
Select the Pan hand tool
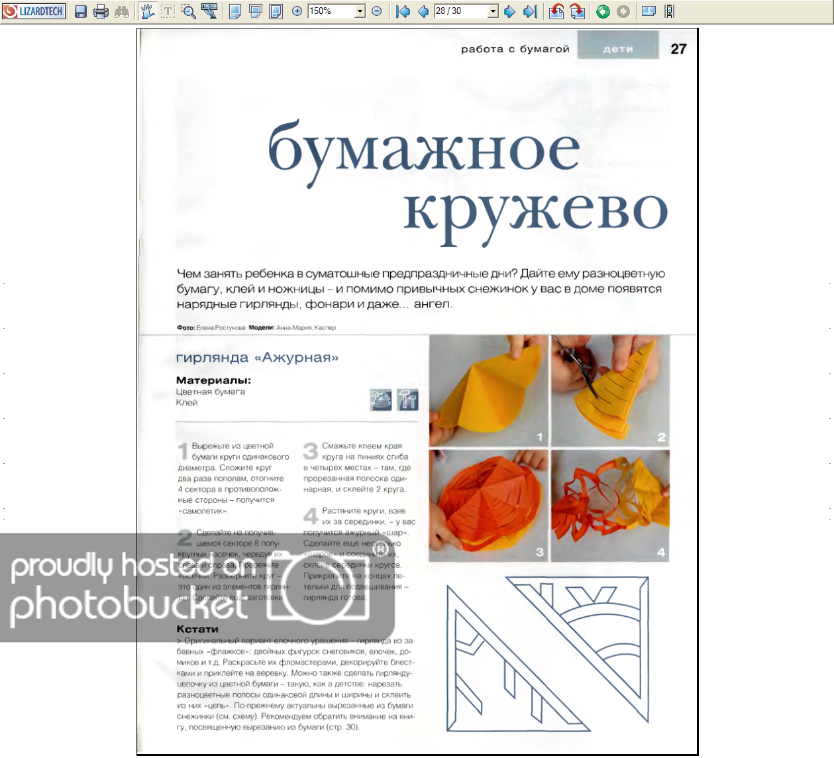tap(147, 11)
